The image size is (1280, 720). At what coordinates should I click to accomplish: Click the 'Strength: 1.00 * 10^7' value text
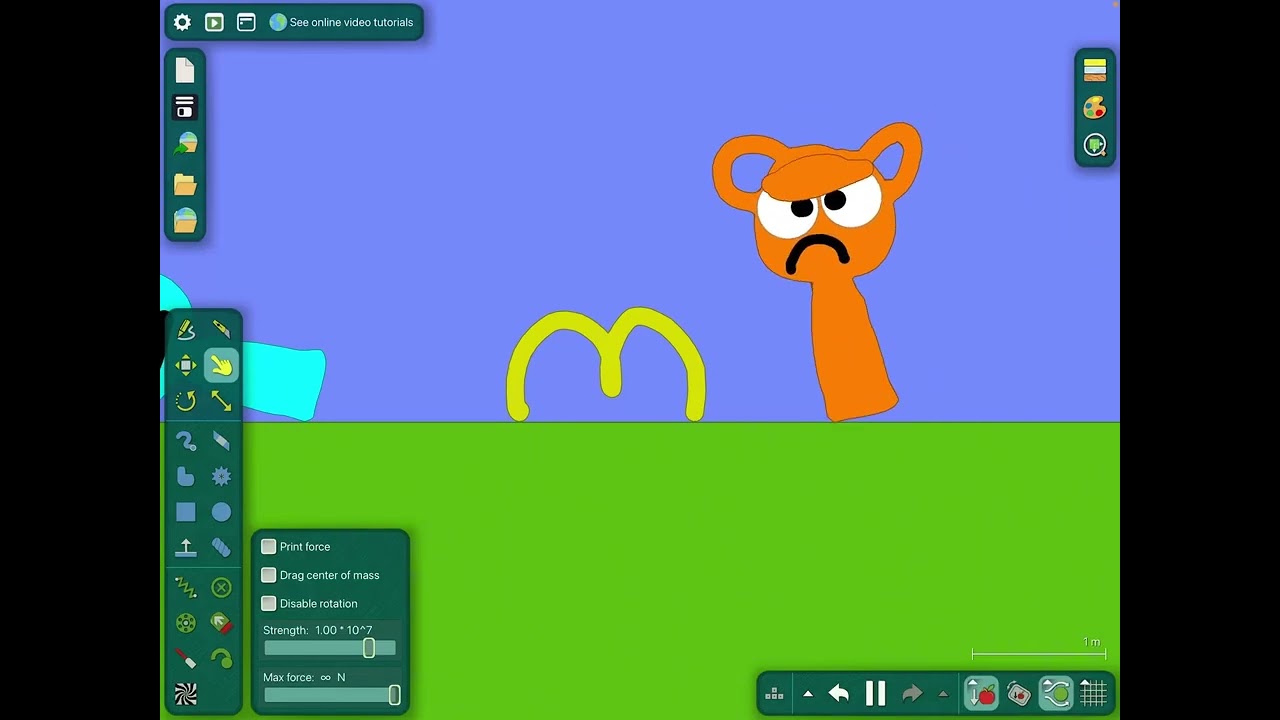318,630
